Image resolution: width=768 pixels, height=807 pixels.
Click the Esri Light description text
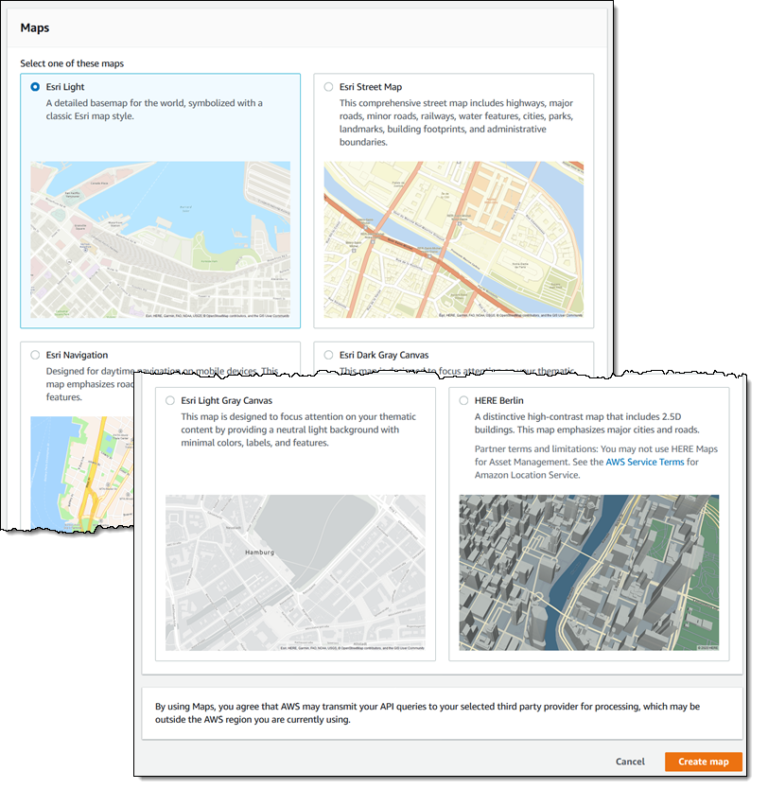(154, 110)
